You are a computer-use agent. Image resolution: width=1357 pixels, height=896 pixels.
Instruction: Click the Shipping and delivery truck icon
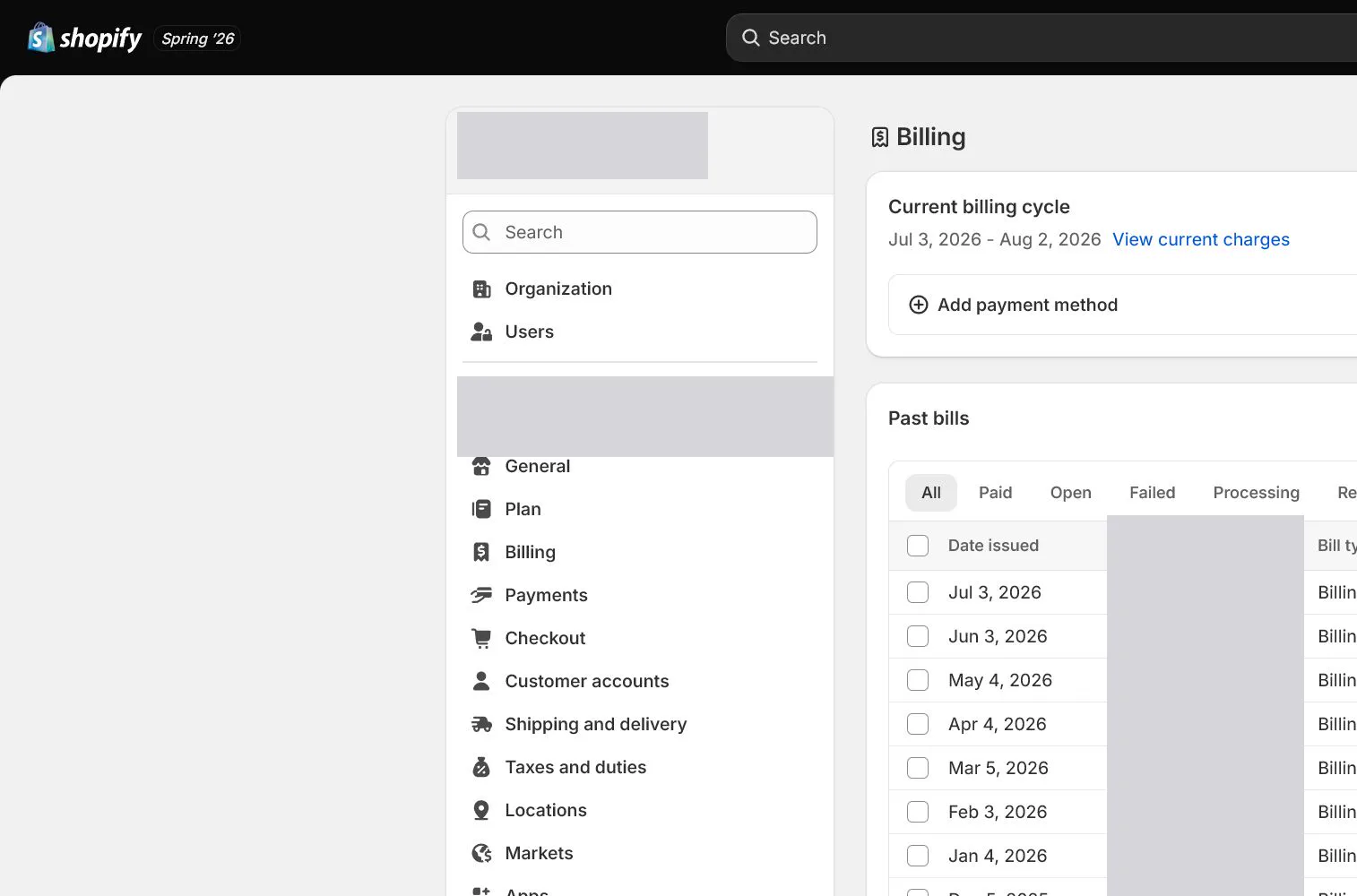pyautogui.click(x=481, y=724)
